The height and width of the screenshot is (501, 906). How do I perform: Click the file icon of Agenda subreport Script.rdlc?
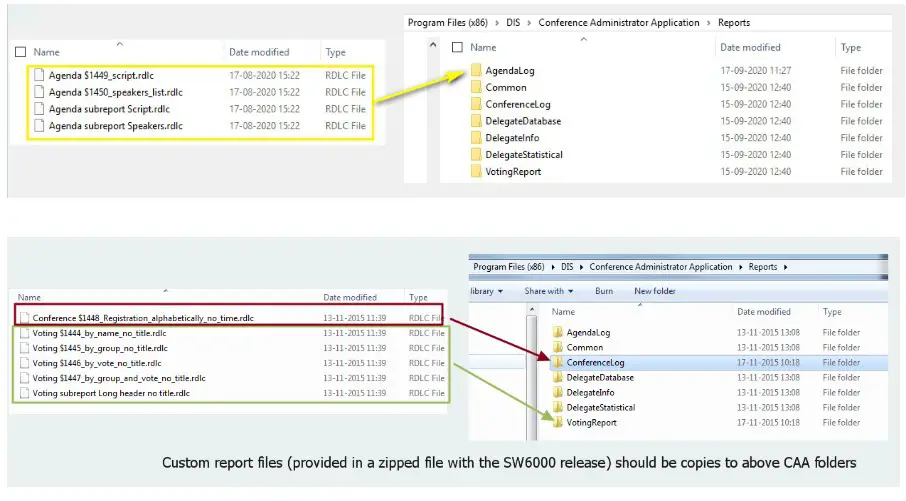pos(39,109)
